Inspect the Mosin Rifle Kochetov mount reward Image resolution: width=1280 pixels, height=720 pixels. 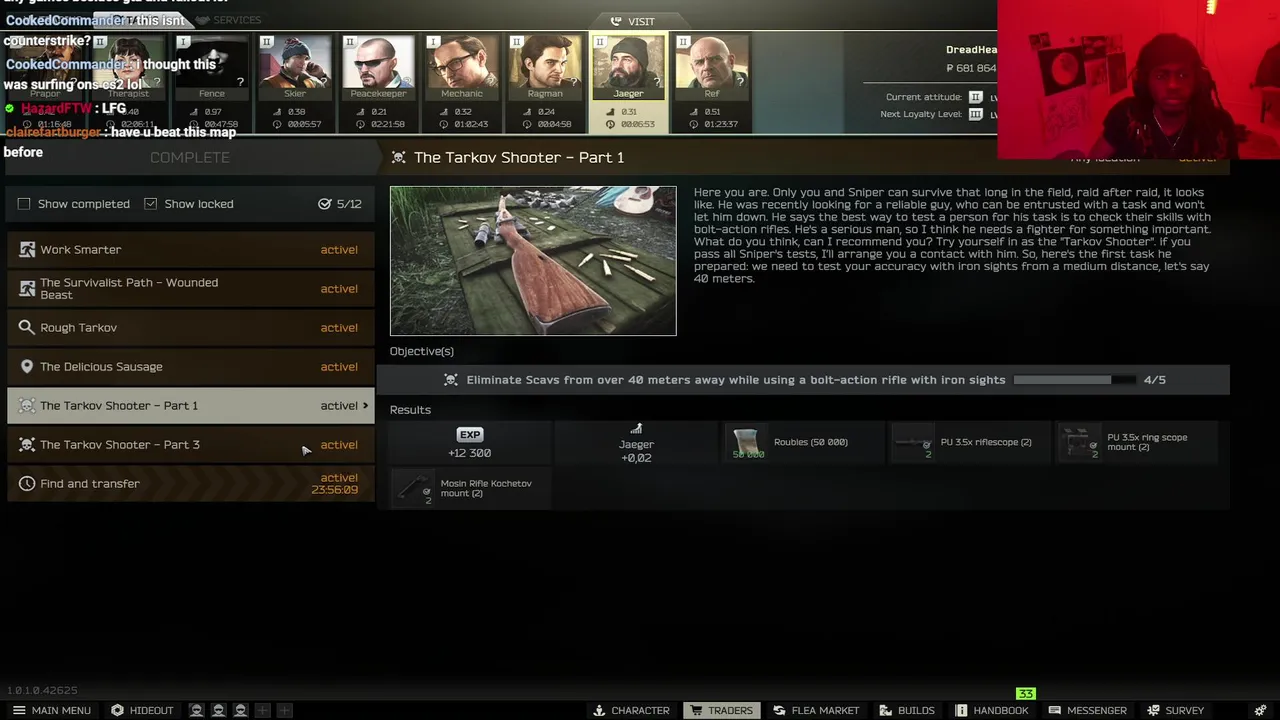[x=469, y=488]
